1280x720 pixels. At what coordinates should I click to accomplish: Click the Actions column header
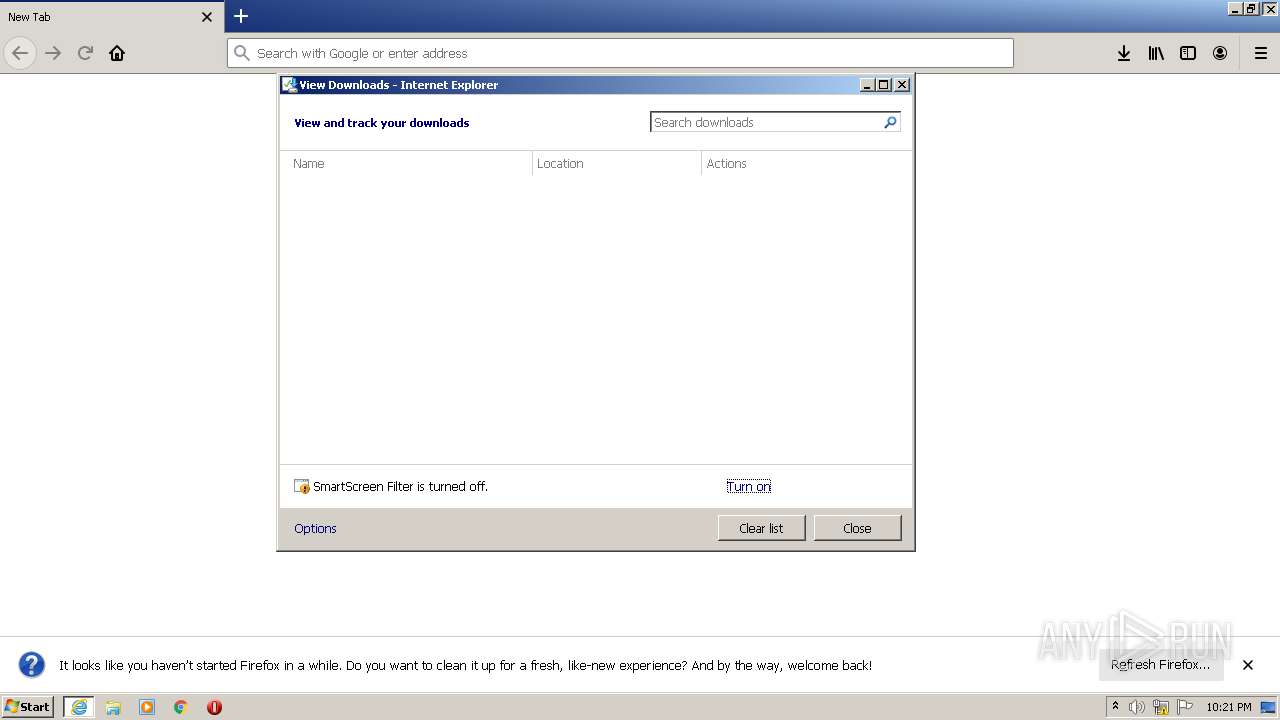click(x=806, y=163)
